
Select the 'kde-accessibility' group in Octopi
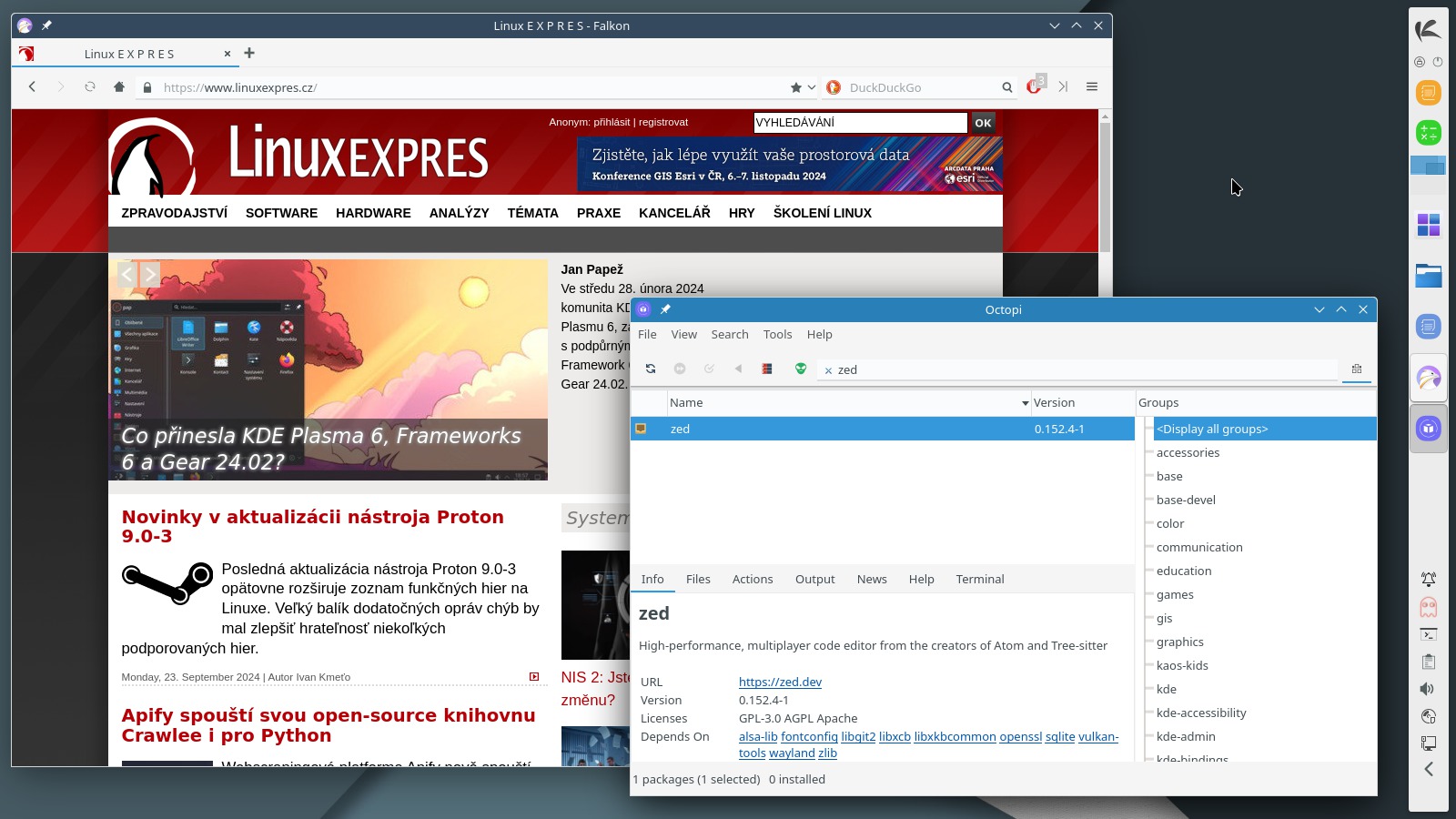[1201, 713]
